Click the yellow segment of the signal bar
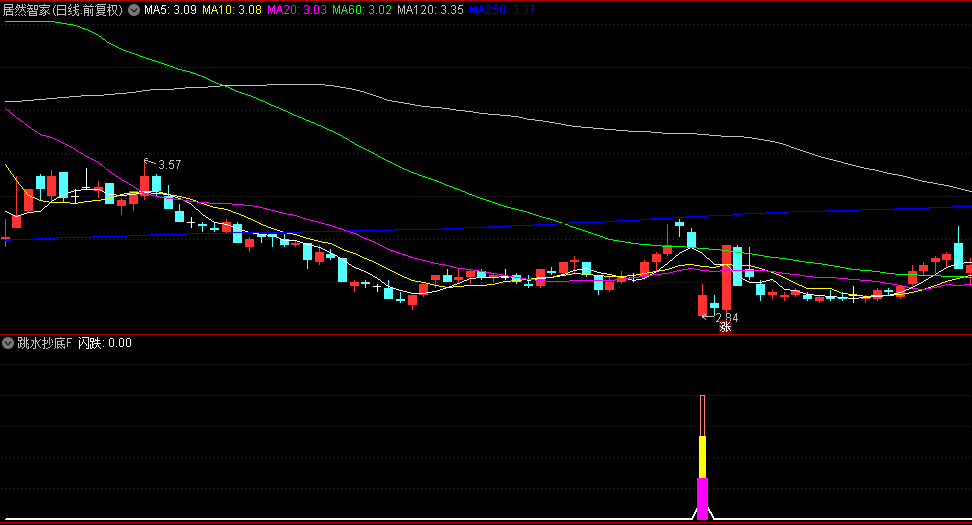This screenshot has width=972, height=525. tap(702, 457)
